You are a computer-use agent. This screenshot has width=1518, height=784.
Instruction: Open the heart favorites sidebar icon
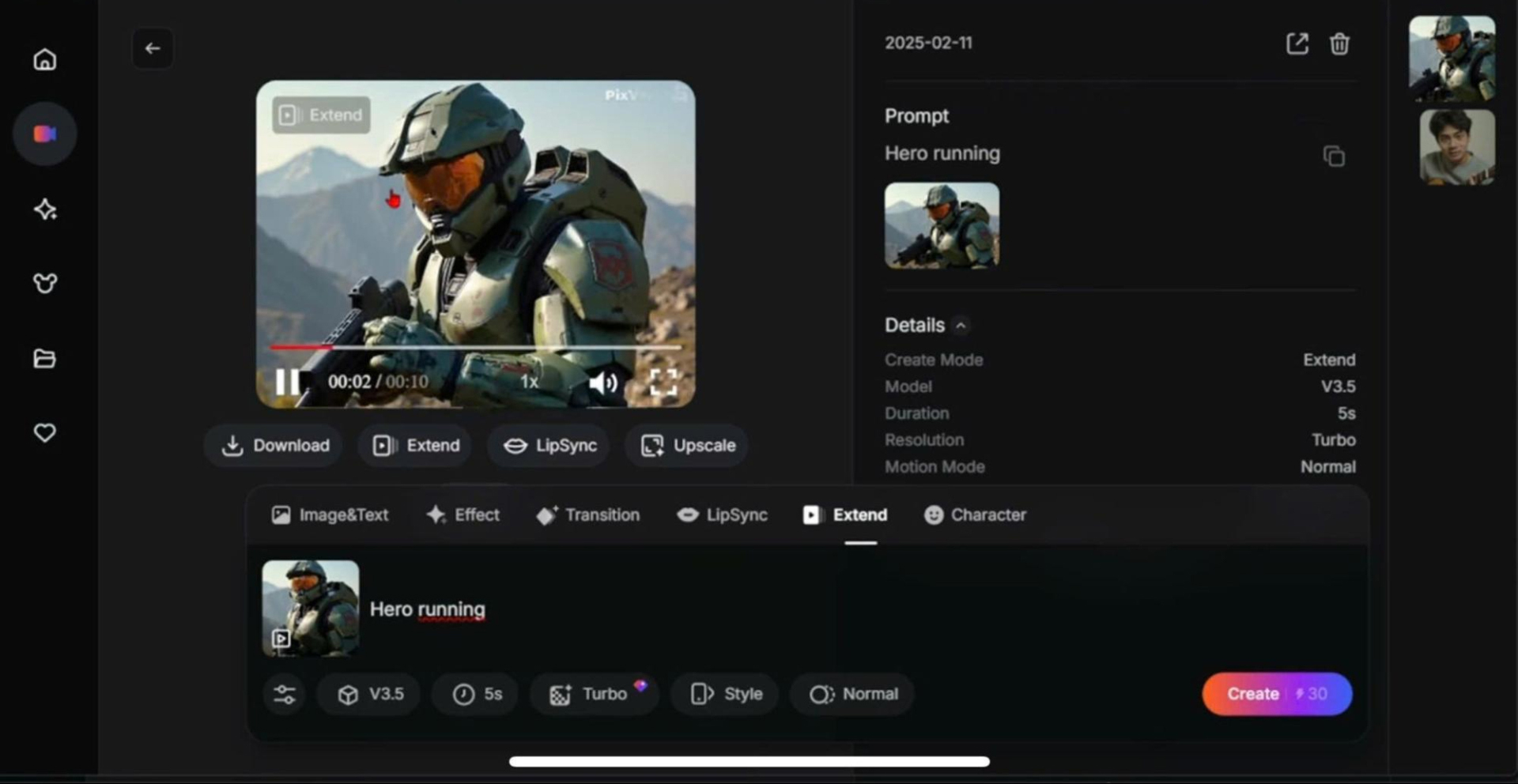pyautogui.click(x=44, y=433)
